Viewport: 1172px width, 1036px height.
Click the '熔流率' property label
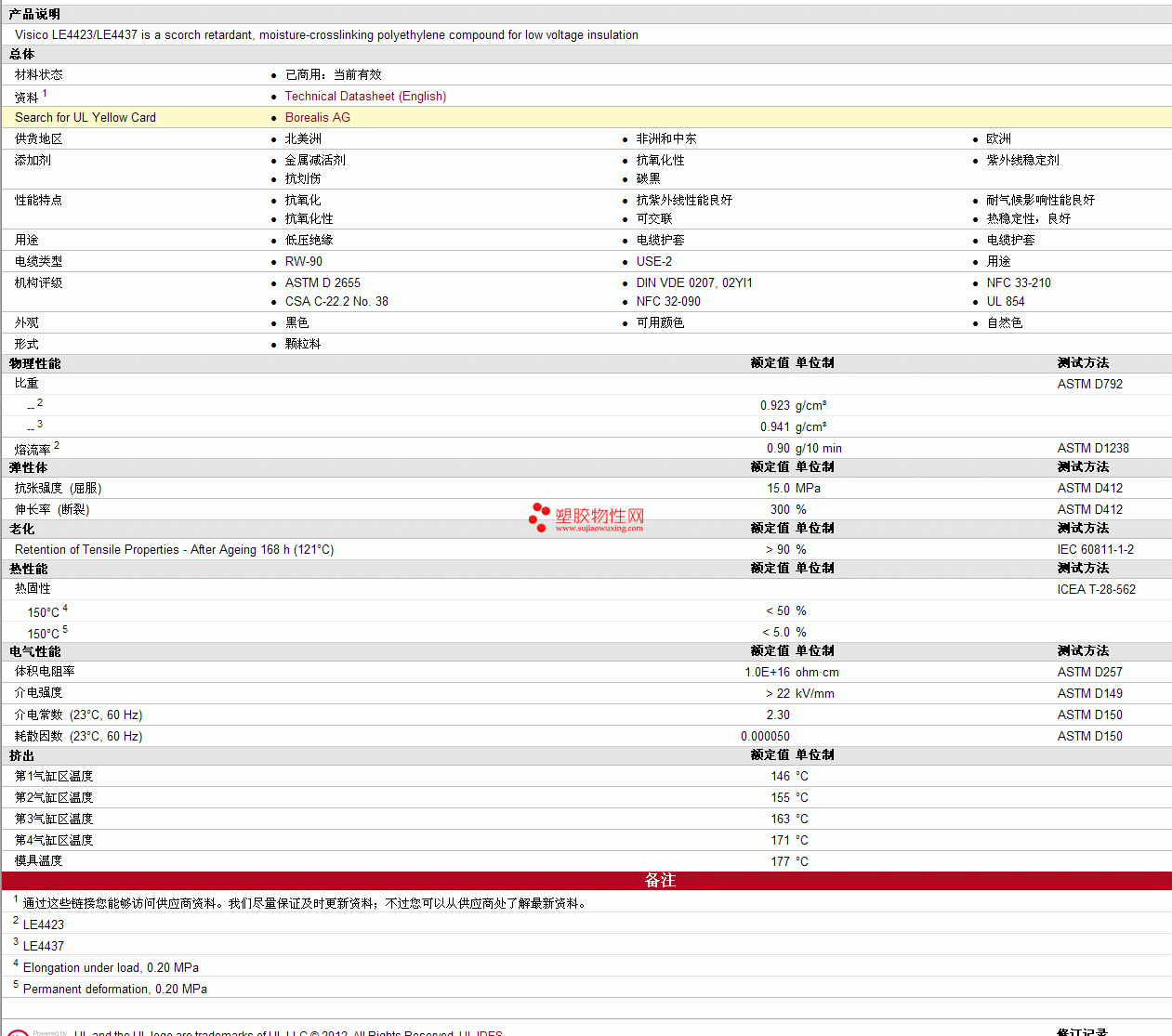33,450
